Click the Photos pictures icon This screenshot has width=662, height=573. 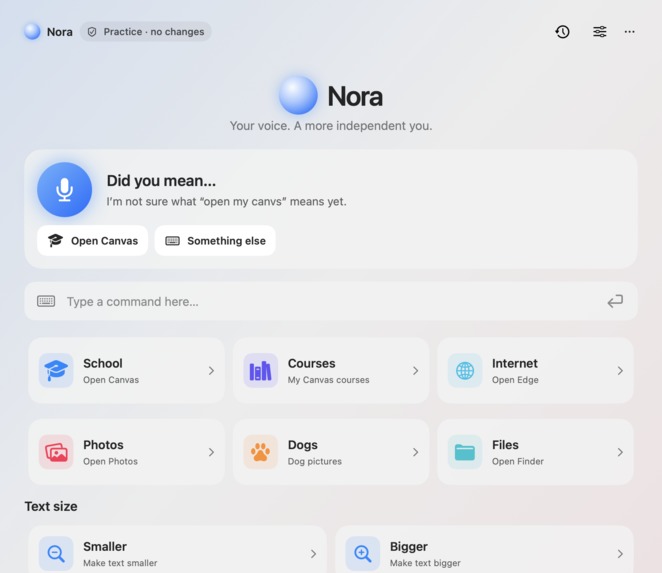(x=56, y=452)
